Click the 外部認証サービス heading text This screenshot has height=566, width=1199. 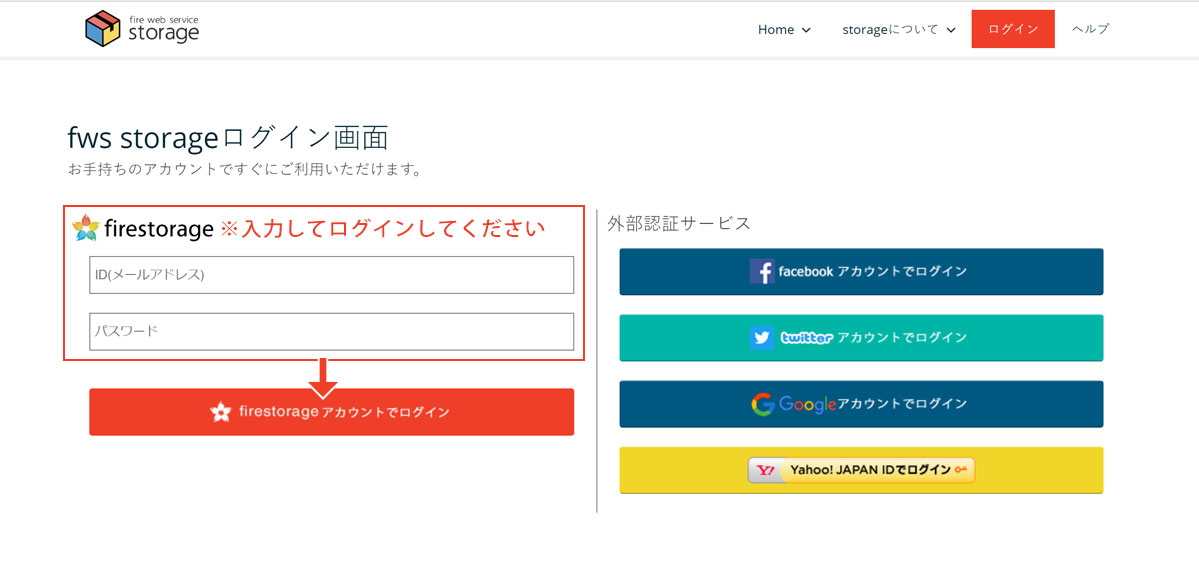coord(679,223)
